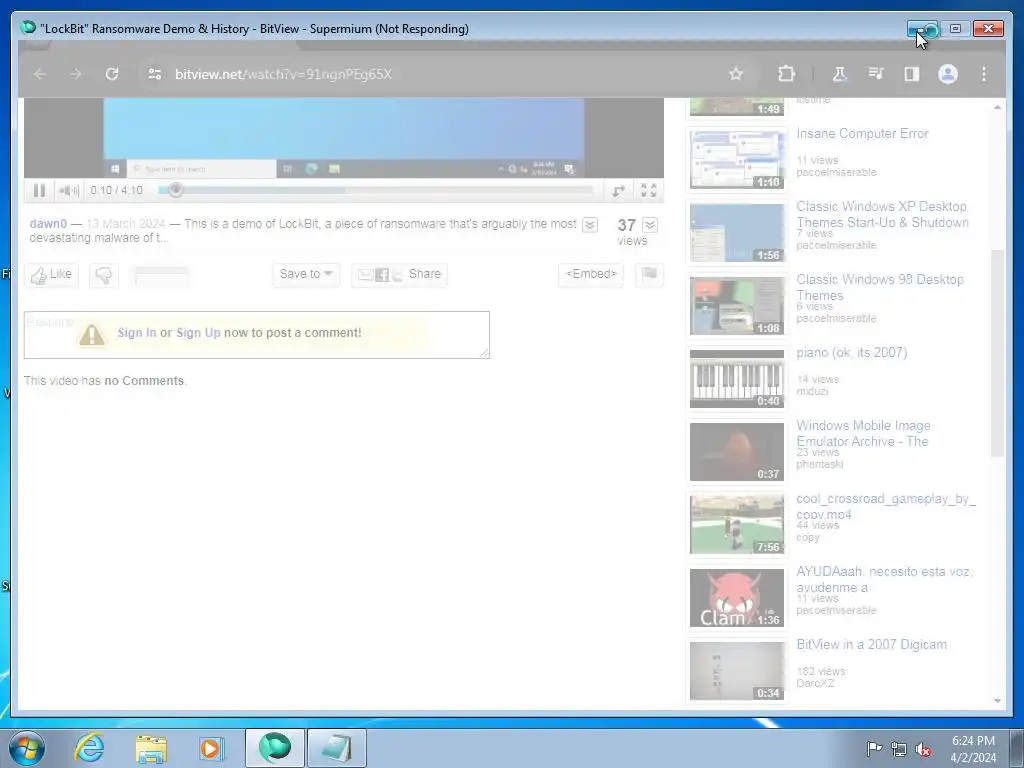The image size is (1024, 768).
Task: Click the scrollbar up arrow
Action: click(997, 107)
